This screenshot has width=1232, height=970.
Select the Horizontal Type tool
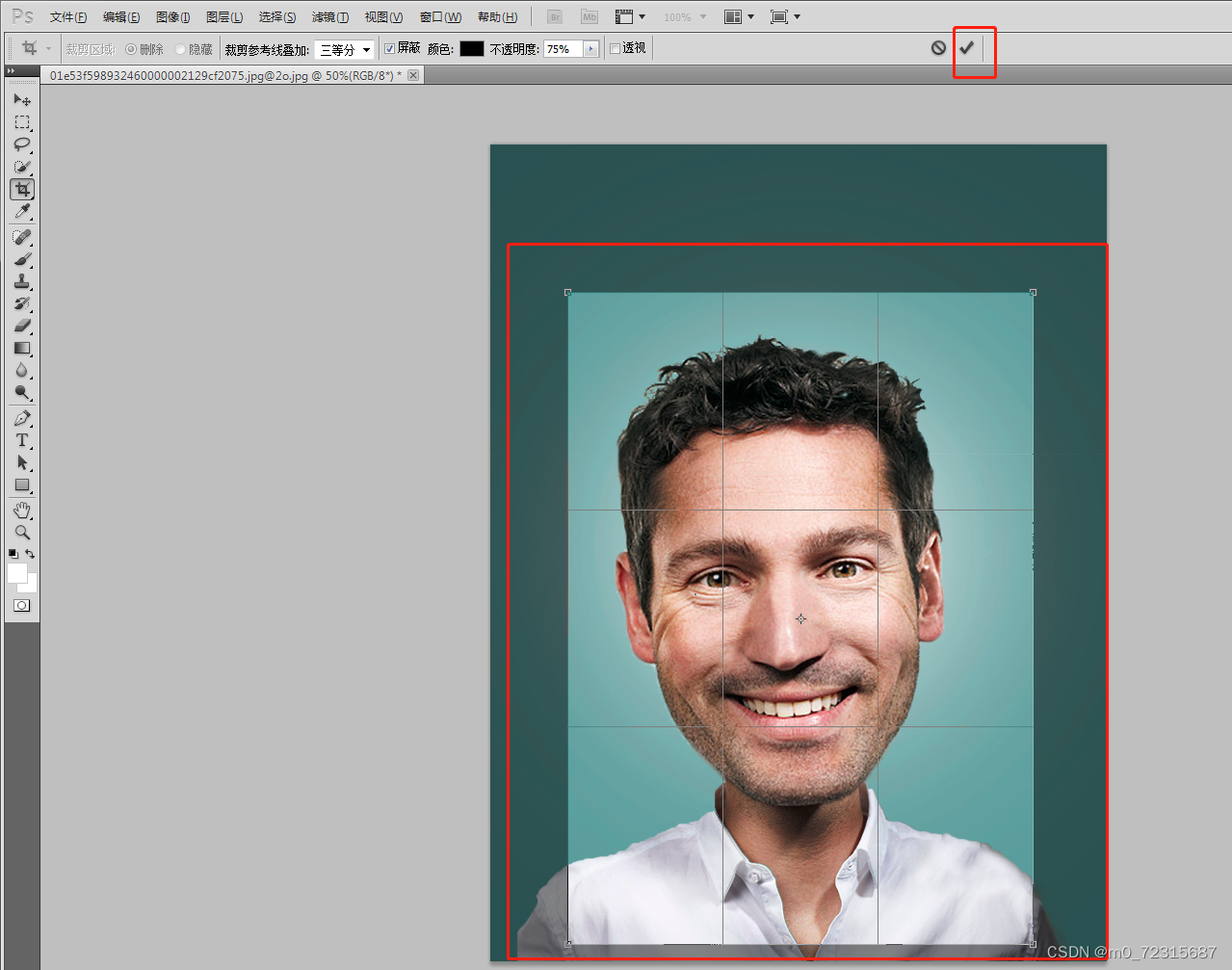(x=22, y=440)
